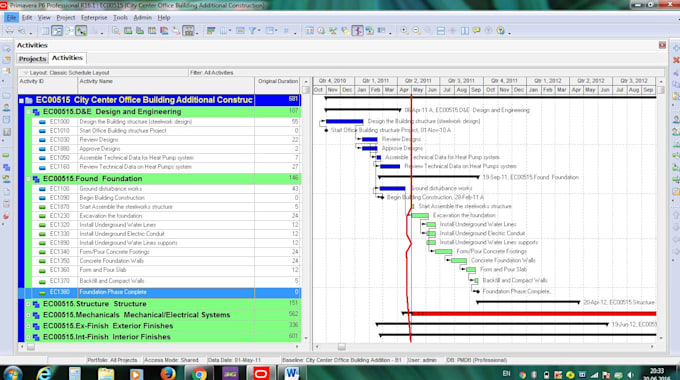
Task: Open the File menu
Action: click(11, 18)
